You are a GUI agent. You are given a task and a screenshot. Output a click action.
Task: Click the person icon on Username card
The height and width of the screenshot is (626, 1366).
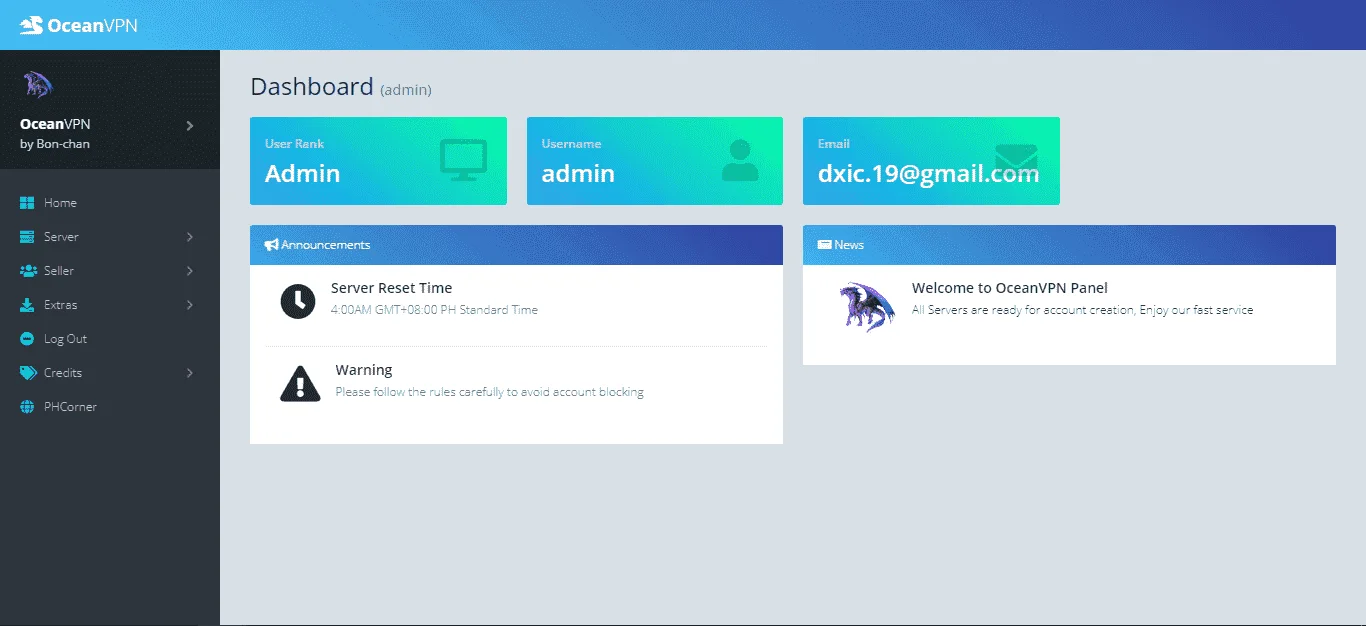[740, 160]
